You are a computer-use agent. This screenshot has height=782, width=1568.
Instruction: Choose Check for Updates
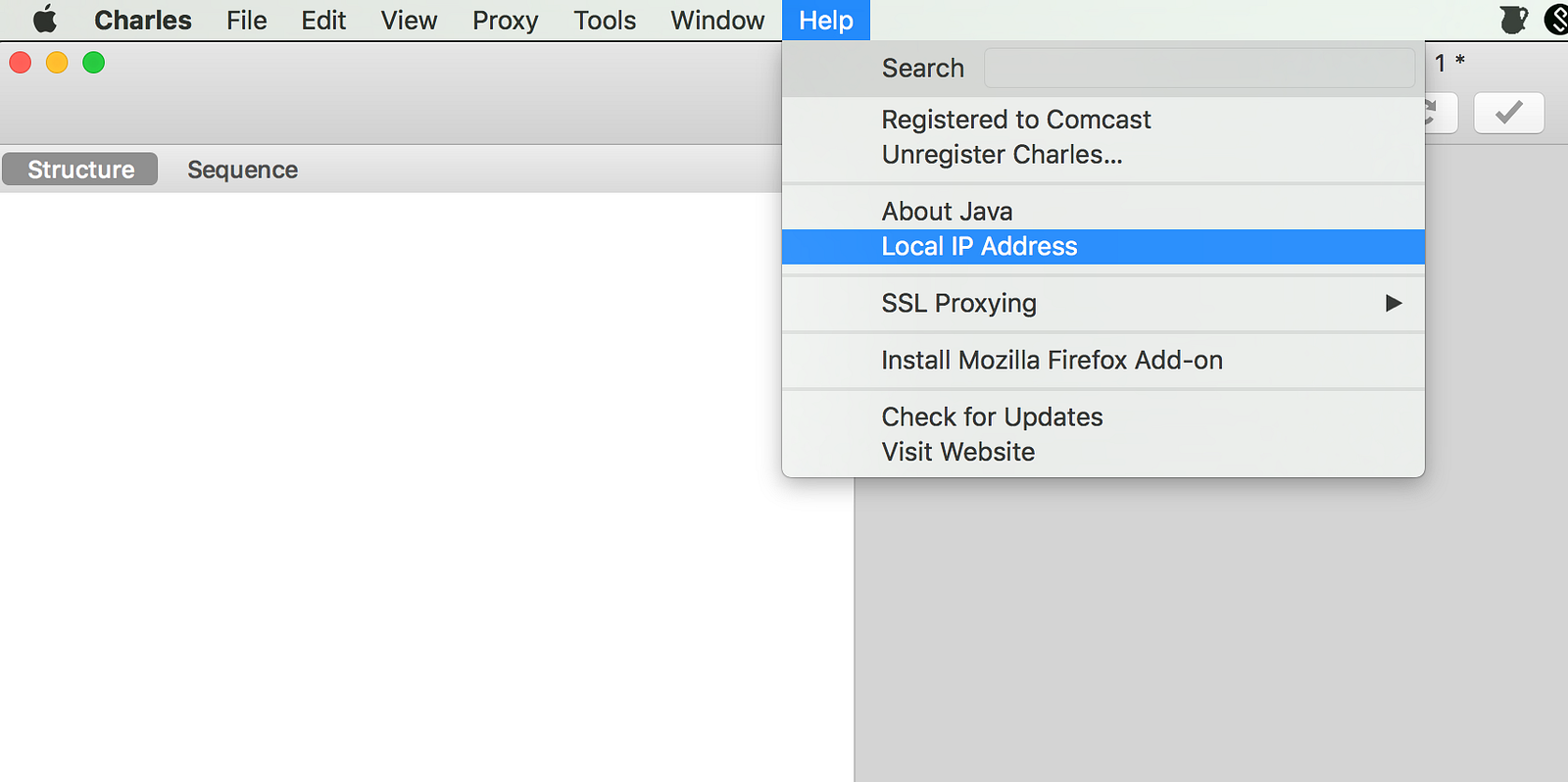point(992,417)
